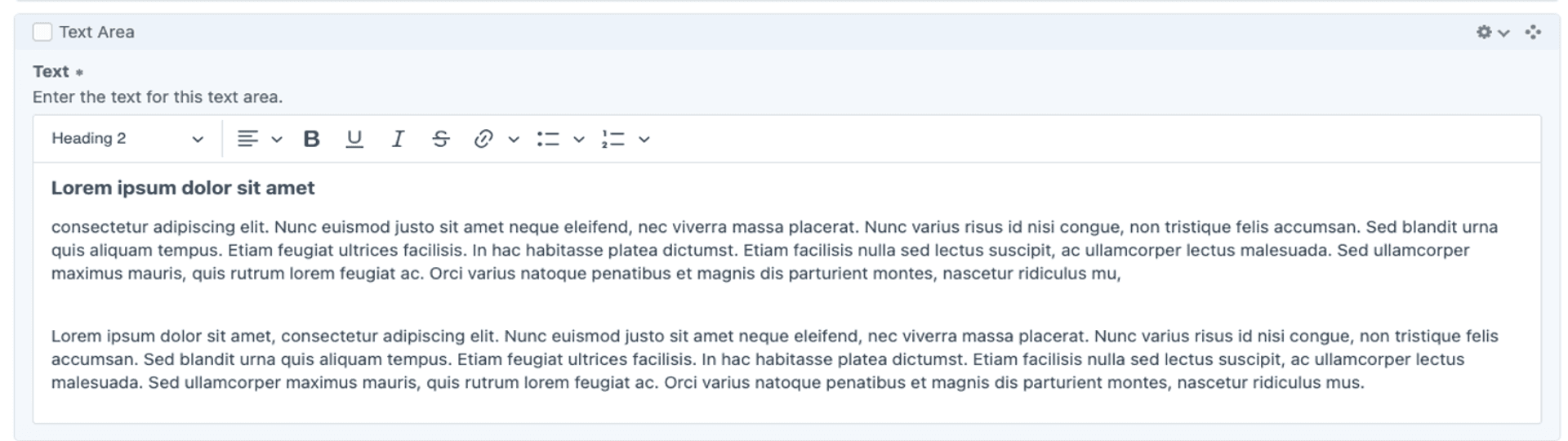Click in the first body paragraph starting "consectetur"

click(774, 250)
